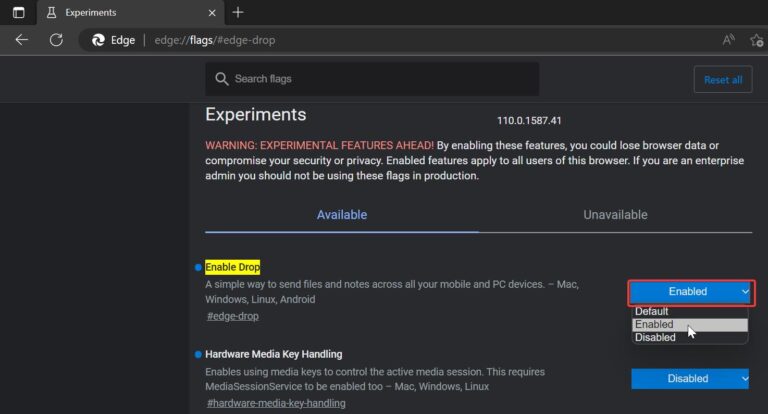Reload the page with refresh icon

[56, 40]
